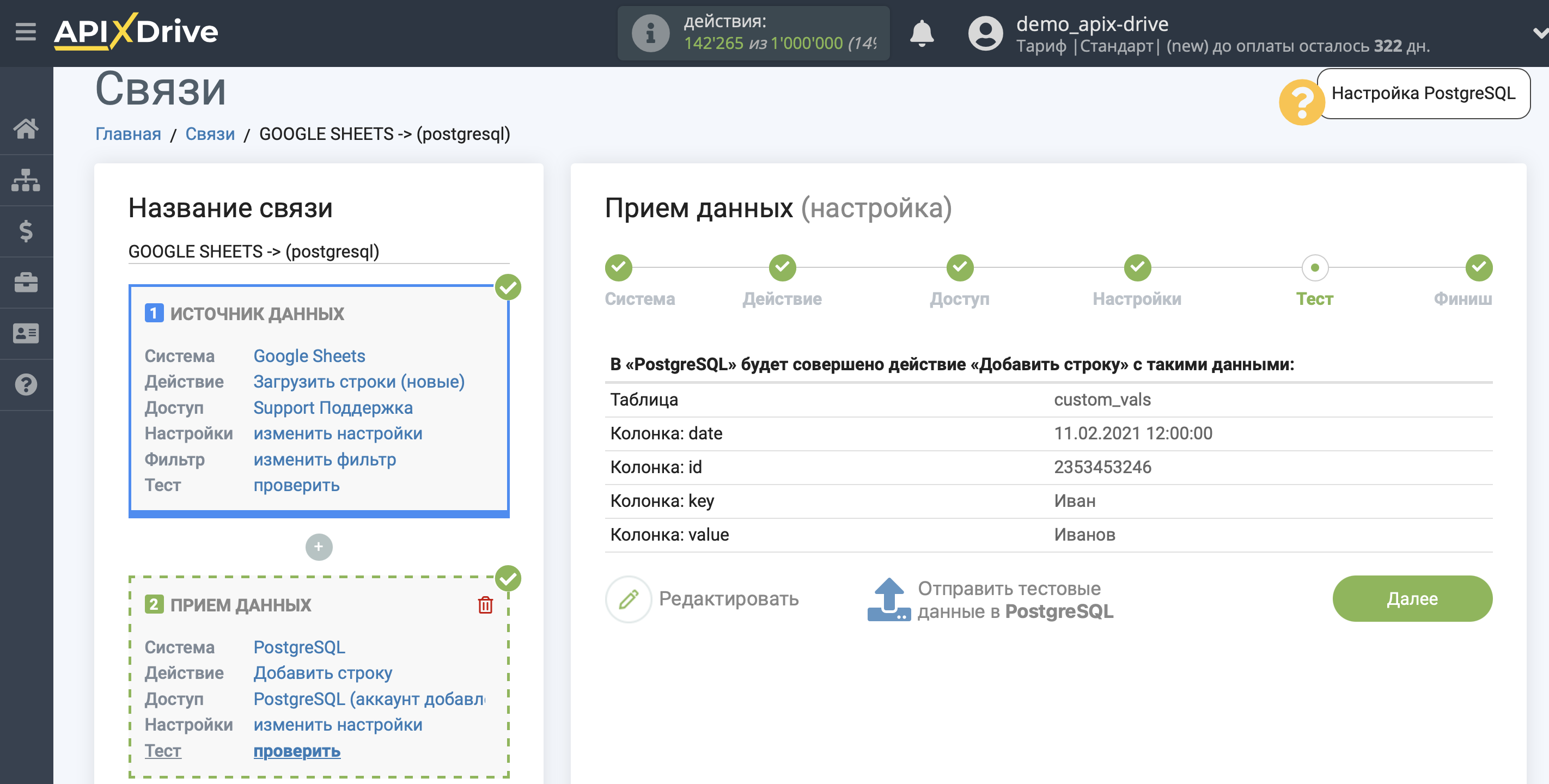Go to Связи breadcrumb
The width and height of the screenshot is (1549, 784).
tap(210, 133)
